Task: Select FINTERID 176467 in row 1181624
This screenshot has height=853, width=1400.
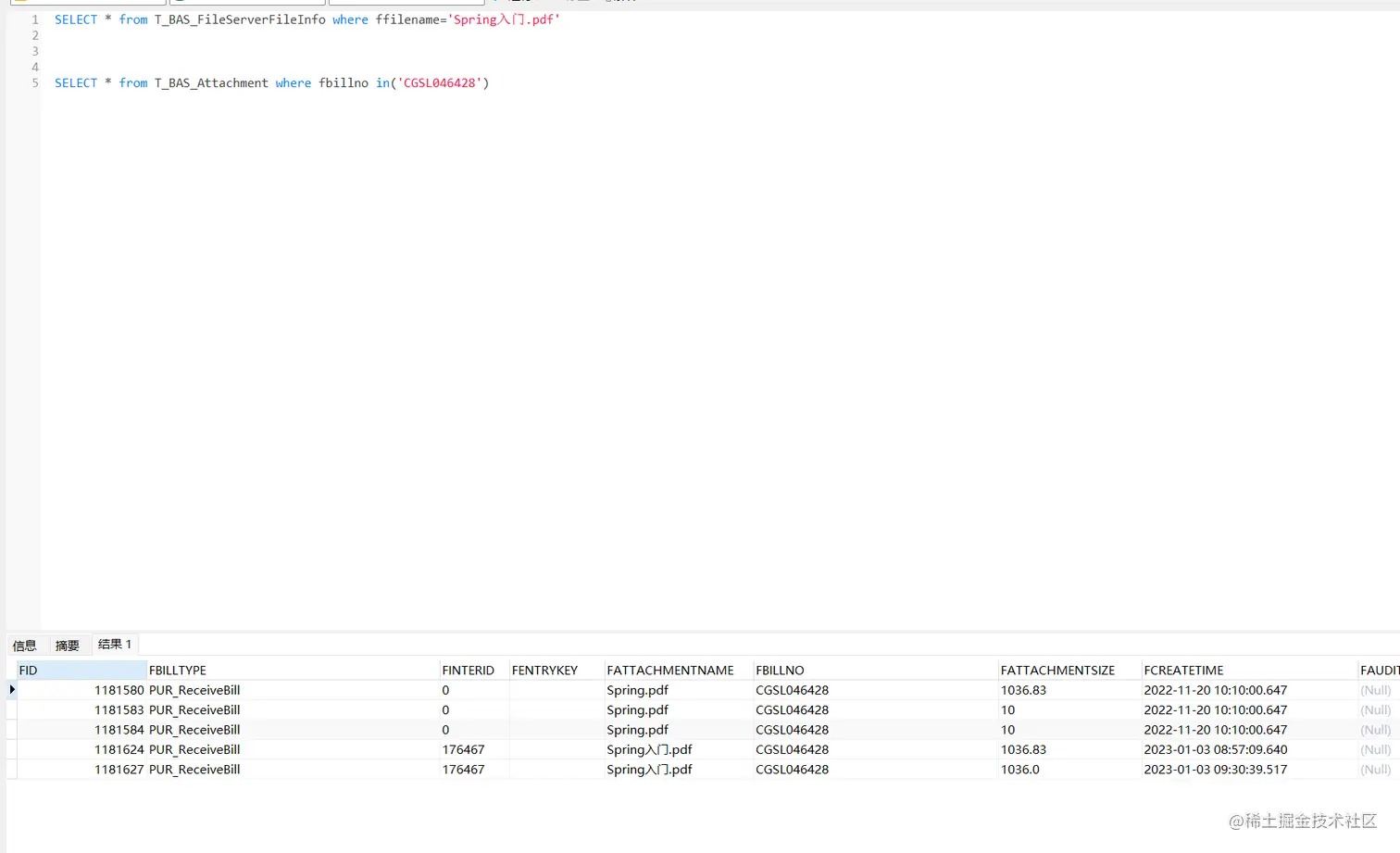Action: 463,750
